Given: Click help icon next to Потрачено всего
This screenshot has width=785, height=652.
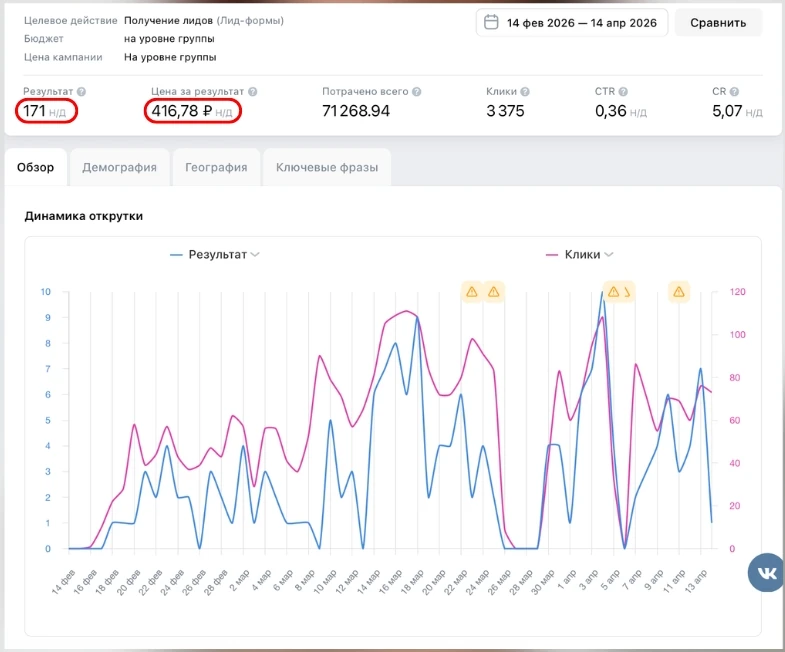Looking at the screenshot, I should pos(417,92).
